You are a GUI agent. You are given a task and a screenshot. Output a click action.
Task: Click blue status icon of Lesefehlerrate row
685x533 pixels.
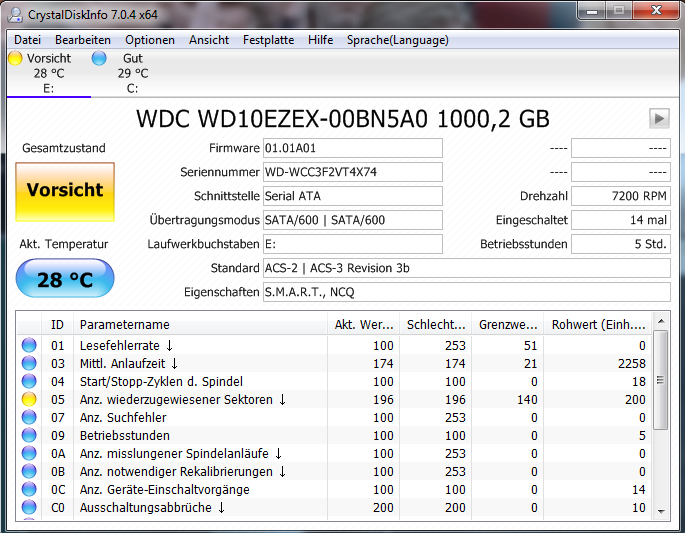[x=29, y=345]
